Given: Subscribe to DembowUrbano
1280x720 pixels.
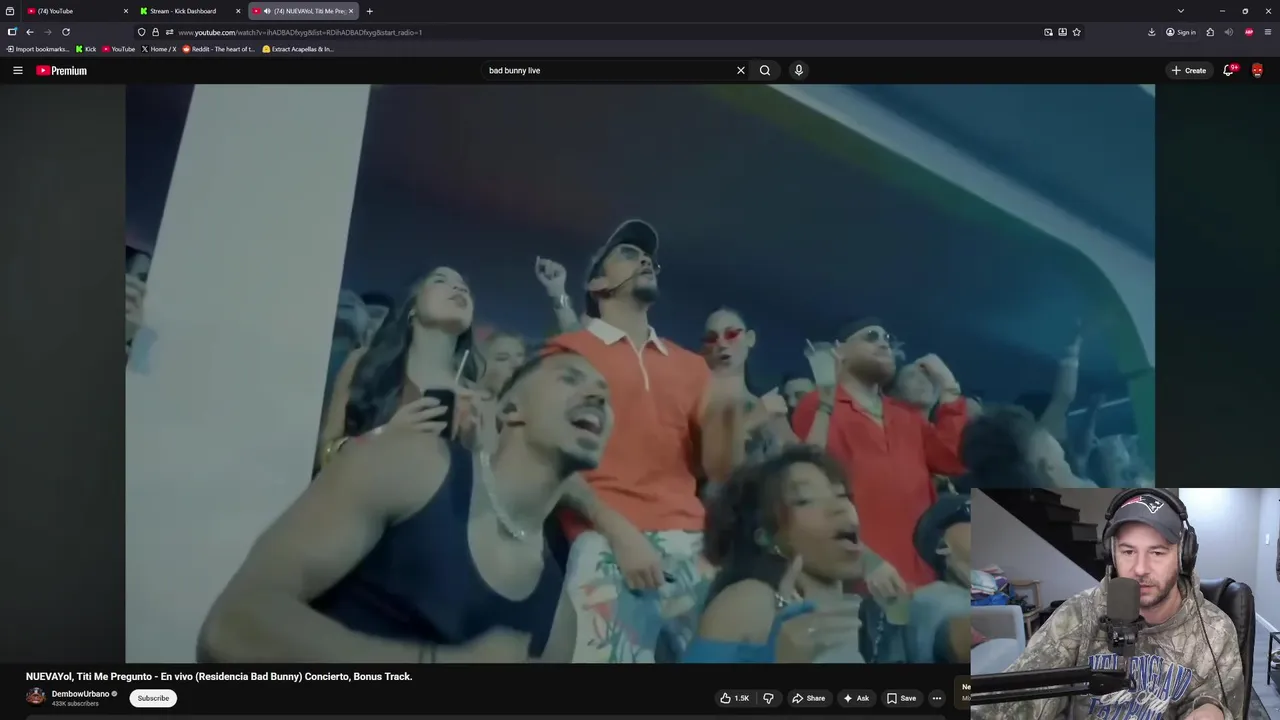Looking at the screenshot, I should [153, 698].
